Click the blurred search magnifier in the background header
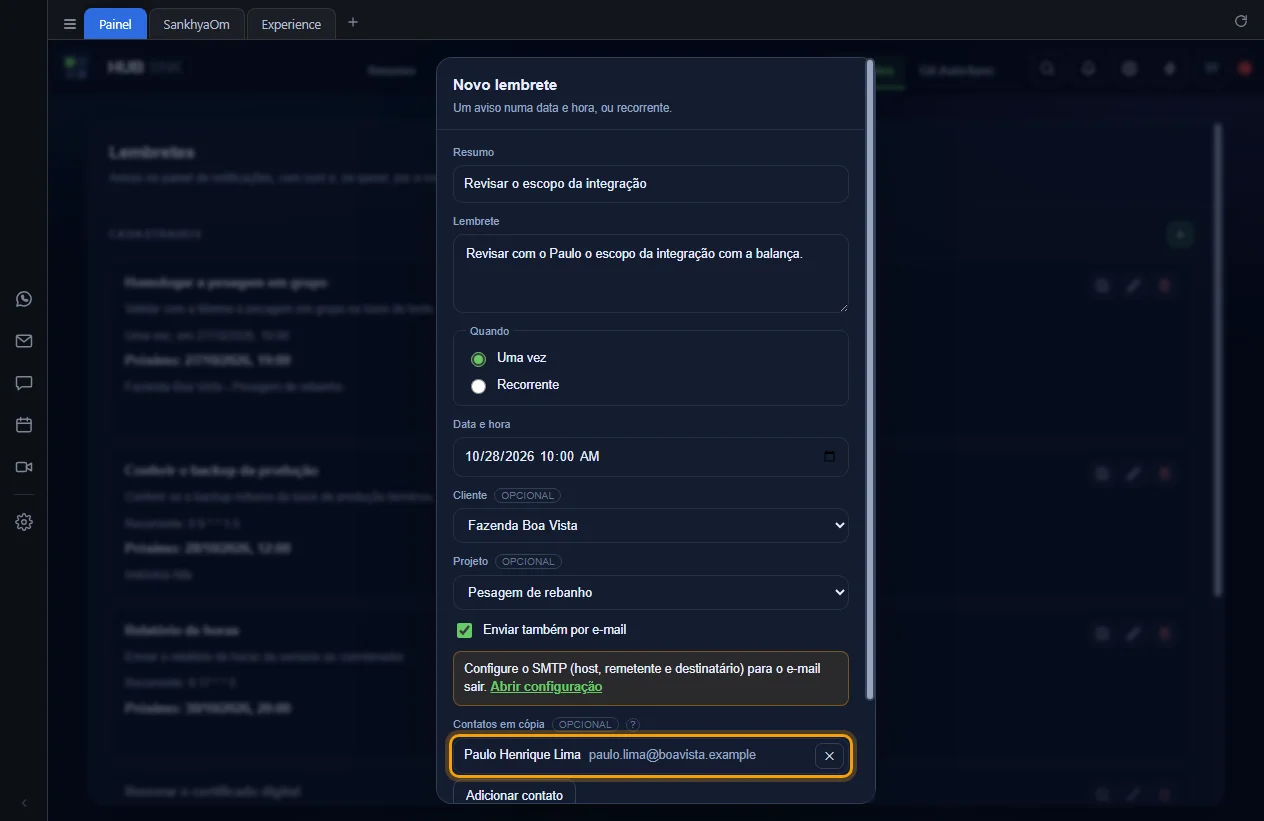This screenshot has height=821, width=1264. (1047, 69)
